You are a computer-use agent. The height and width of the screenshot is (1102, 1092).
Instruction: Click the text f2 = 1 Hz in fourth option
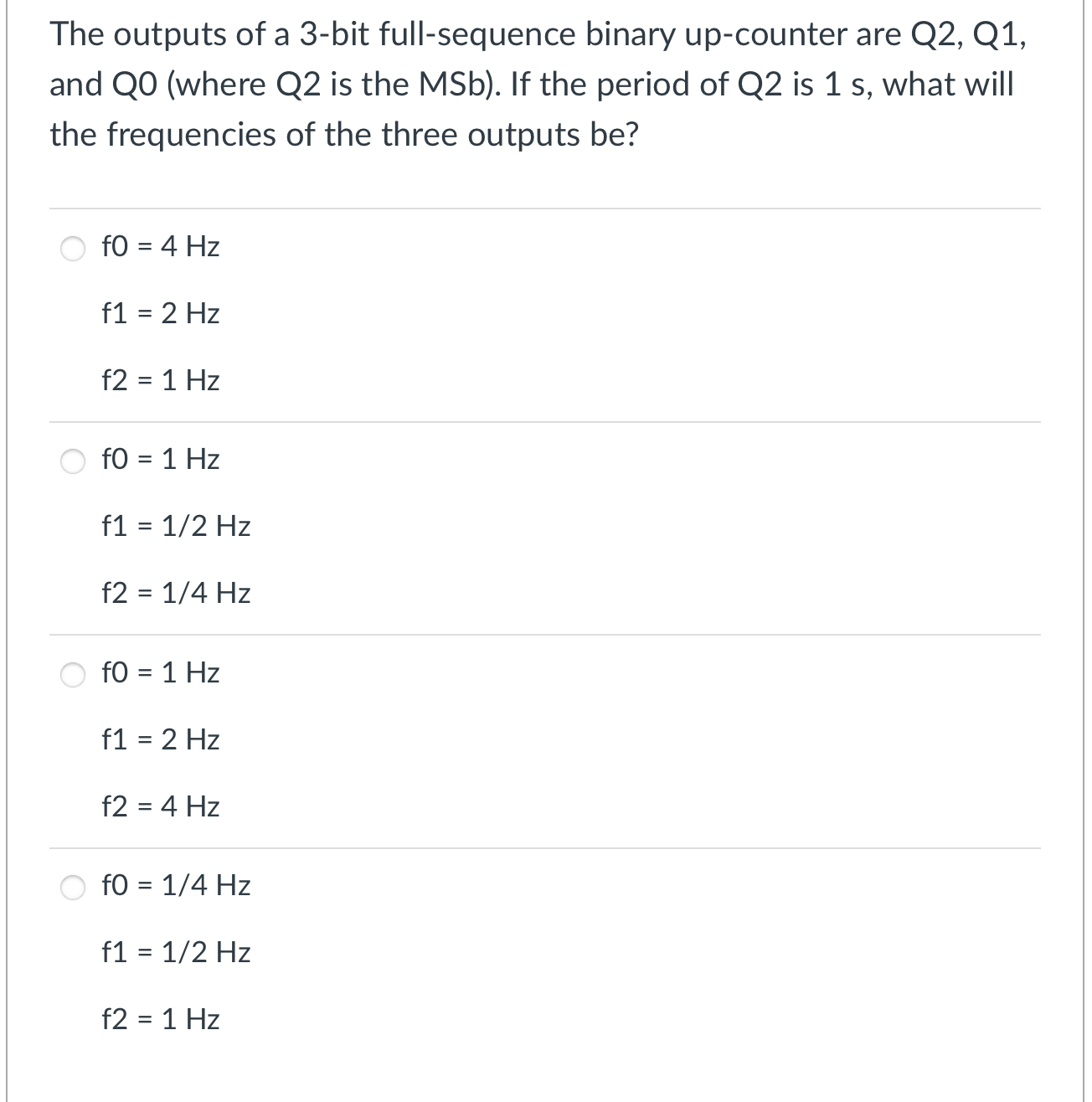pos(158,1019)
